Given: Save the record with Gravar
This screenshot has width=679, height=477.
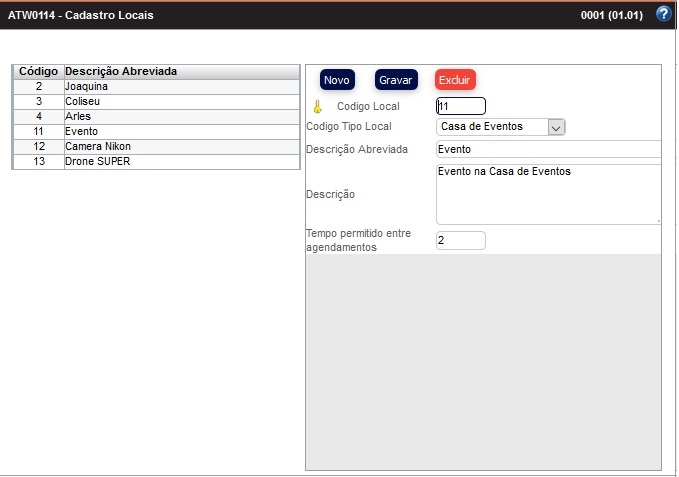Looking at the screenshot, I should 396,80.
